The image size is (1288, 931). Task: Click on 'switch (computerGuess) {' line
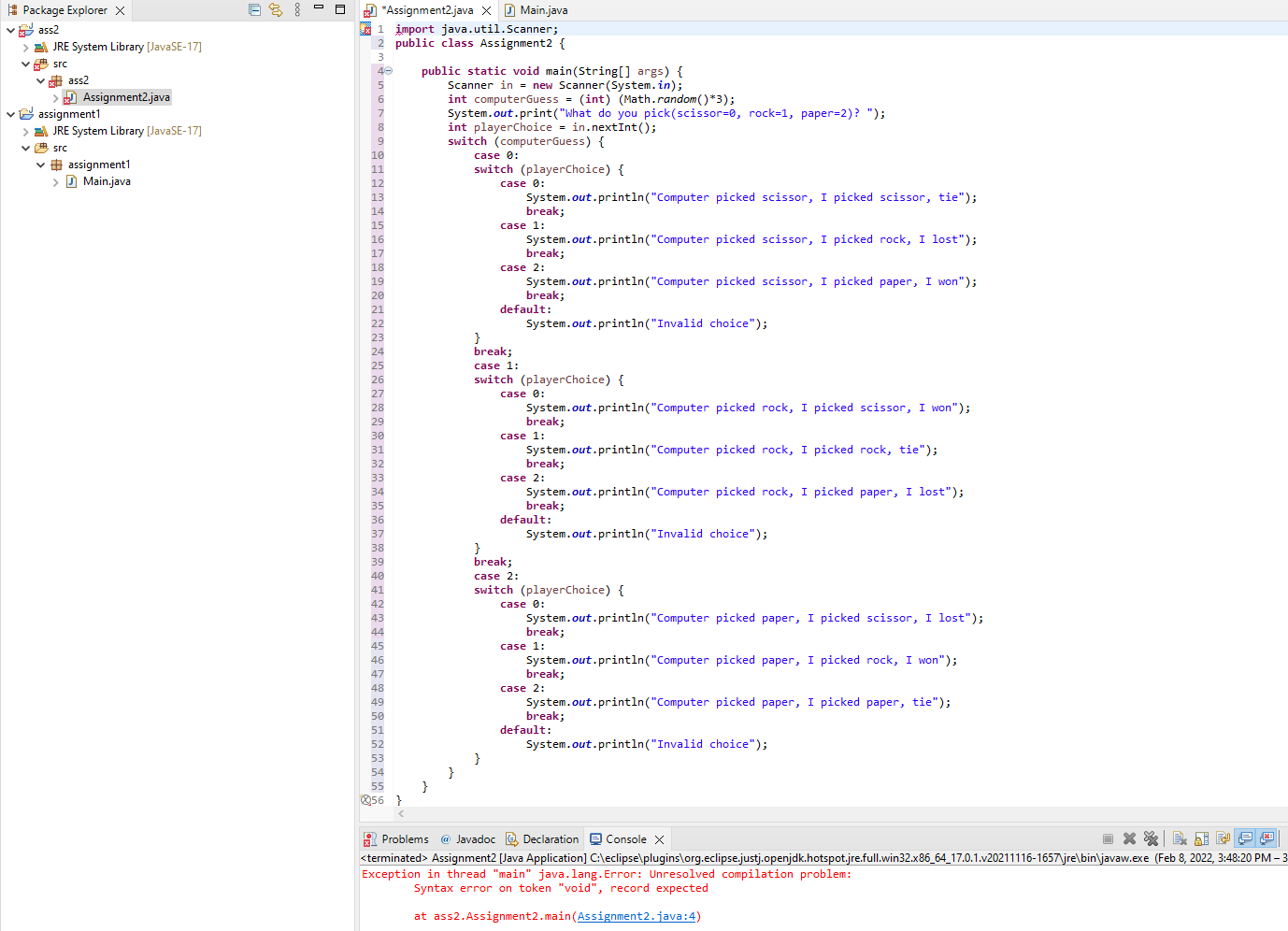click(526, 141)
